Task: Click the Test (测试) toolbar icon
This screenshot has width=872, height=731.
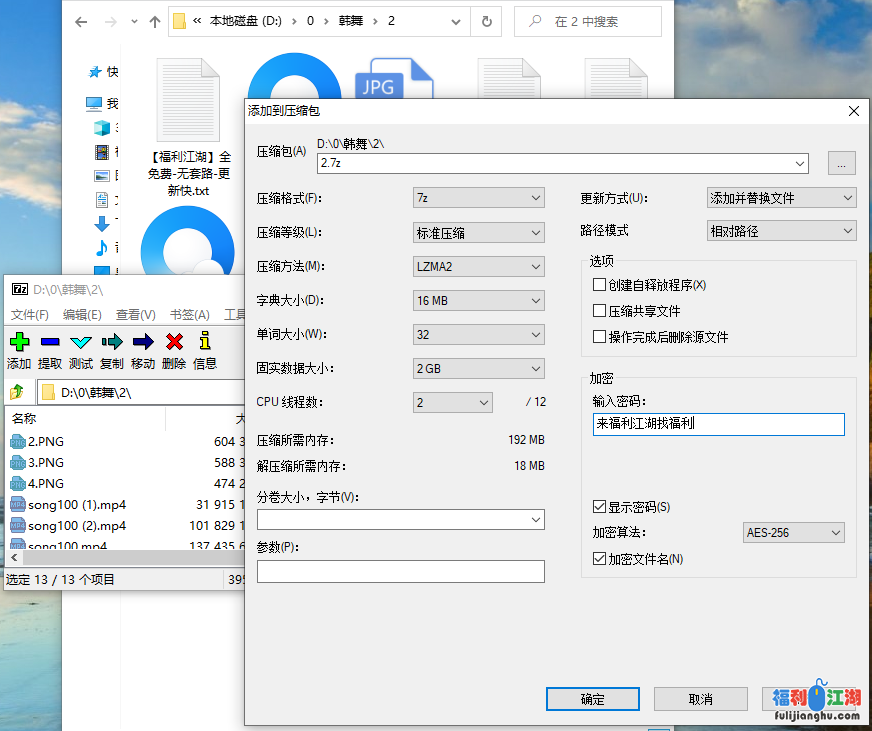Action: [81, 342]
